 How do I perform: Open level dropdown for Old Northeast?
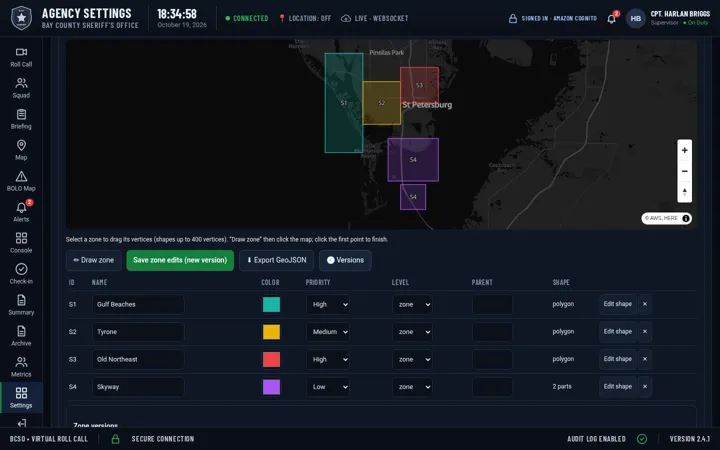coord(412,360)
